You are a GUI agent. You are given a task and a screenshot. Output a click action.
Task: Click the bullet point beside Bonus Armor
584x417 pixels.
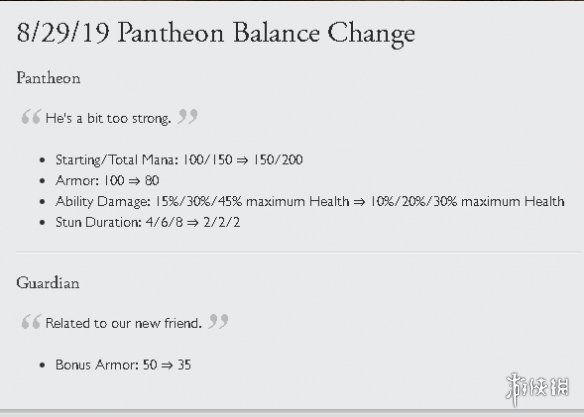coord(42,365)
